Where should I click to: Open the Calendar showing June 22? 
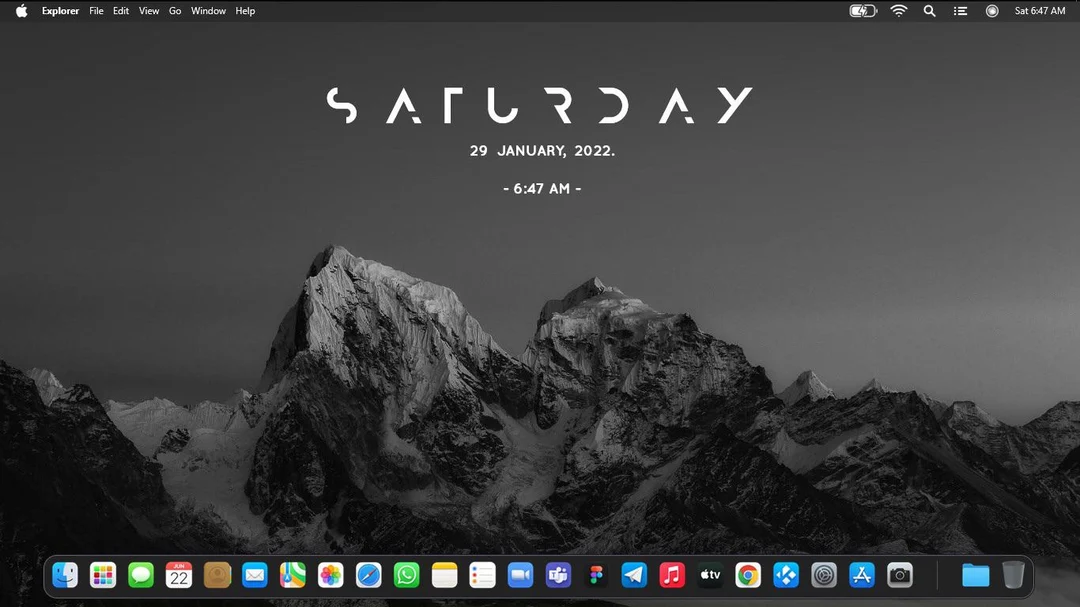[x=179, y=575]
